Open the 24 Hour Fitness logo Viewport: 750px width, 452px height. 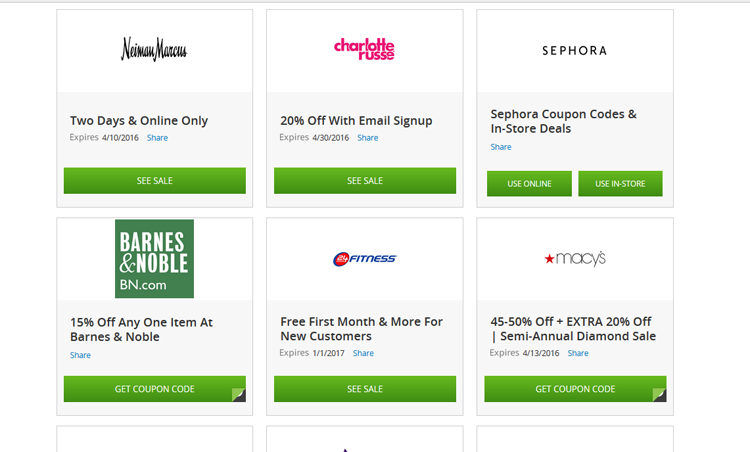364,259
